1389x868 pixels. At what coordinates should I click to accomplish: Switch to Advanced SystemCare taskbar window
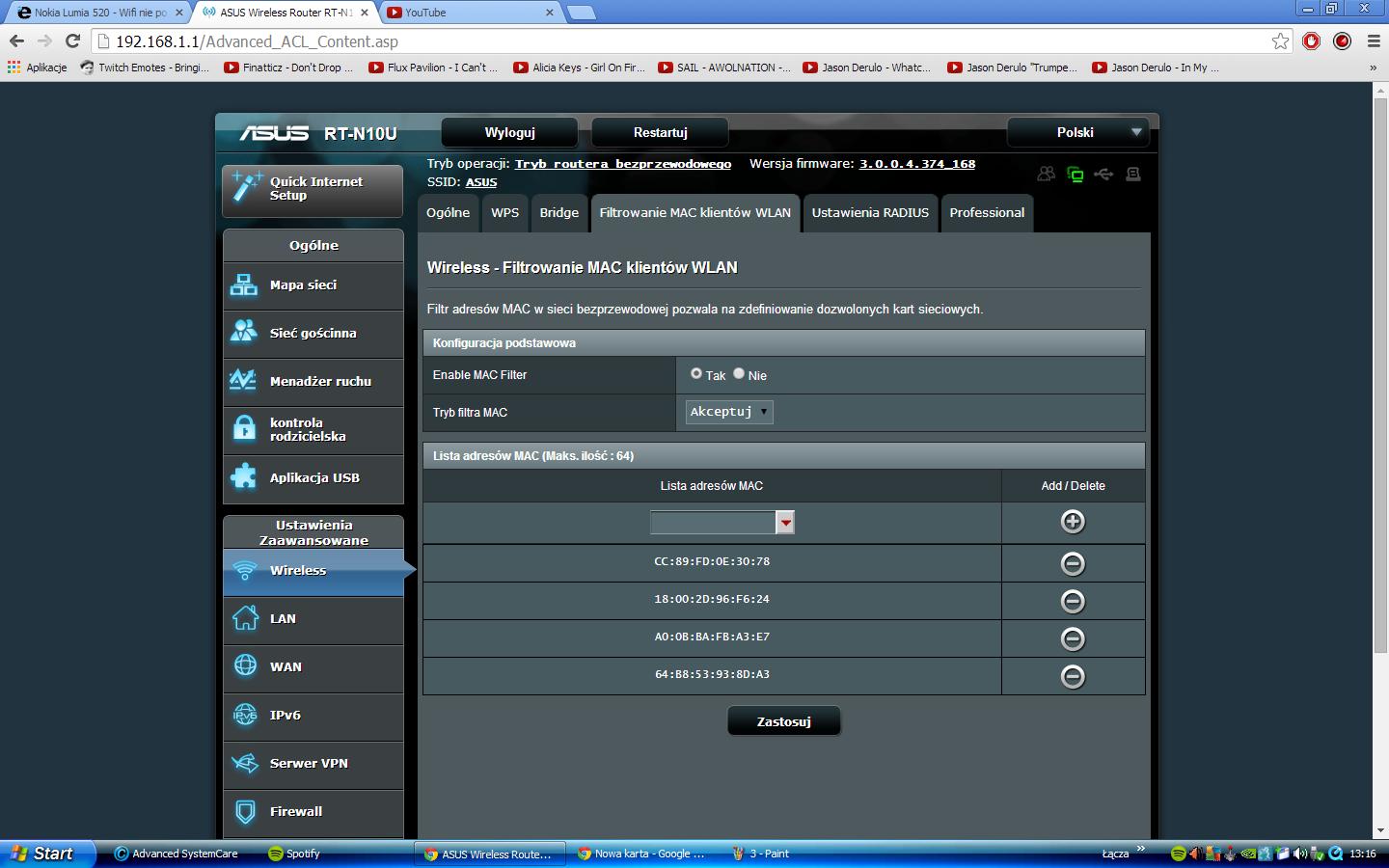(x=177, y=854)
